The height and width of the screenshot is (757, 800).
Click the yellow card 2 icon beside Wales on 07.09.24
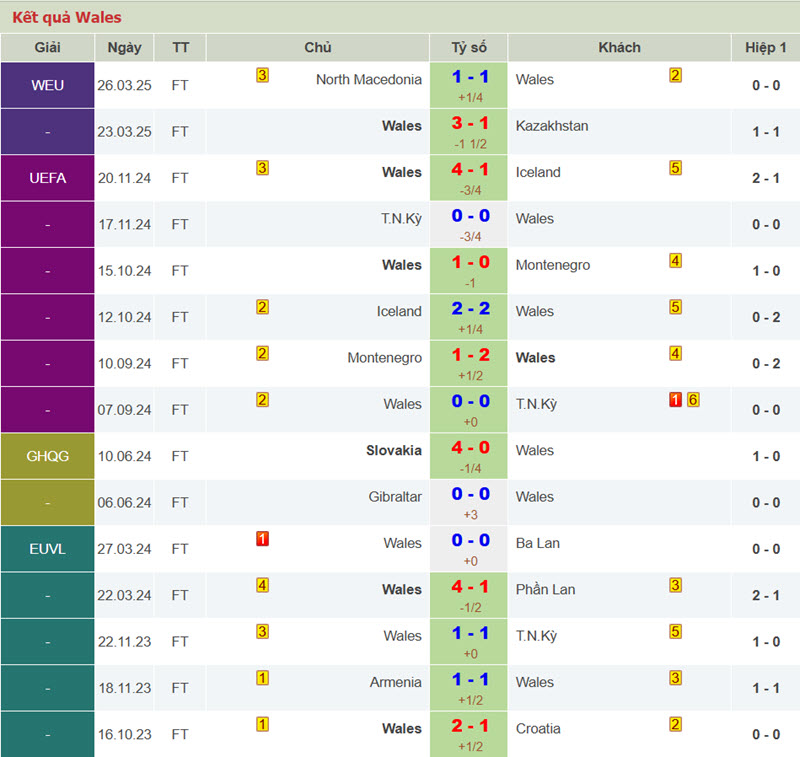tap(262, 400)
